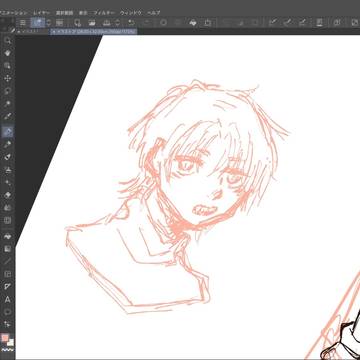Click the Fill command icon in top bar

(x=193, y=23)
